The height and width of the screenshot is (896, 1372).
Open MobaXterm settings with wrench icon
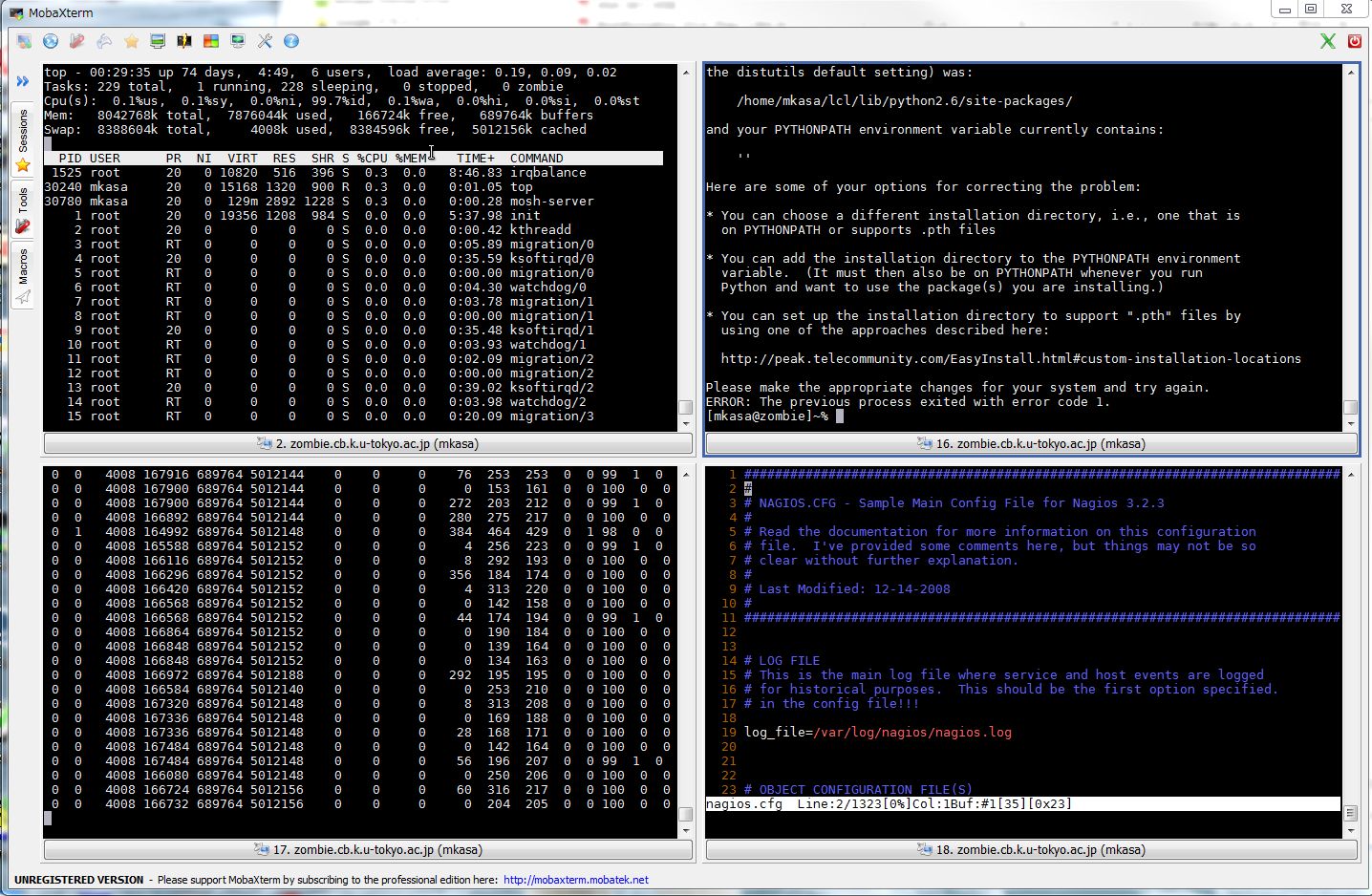(x=264, y=41)
